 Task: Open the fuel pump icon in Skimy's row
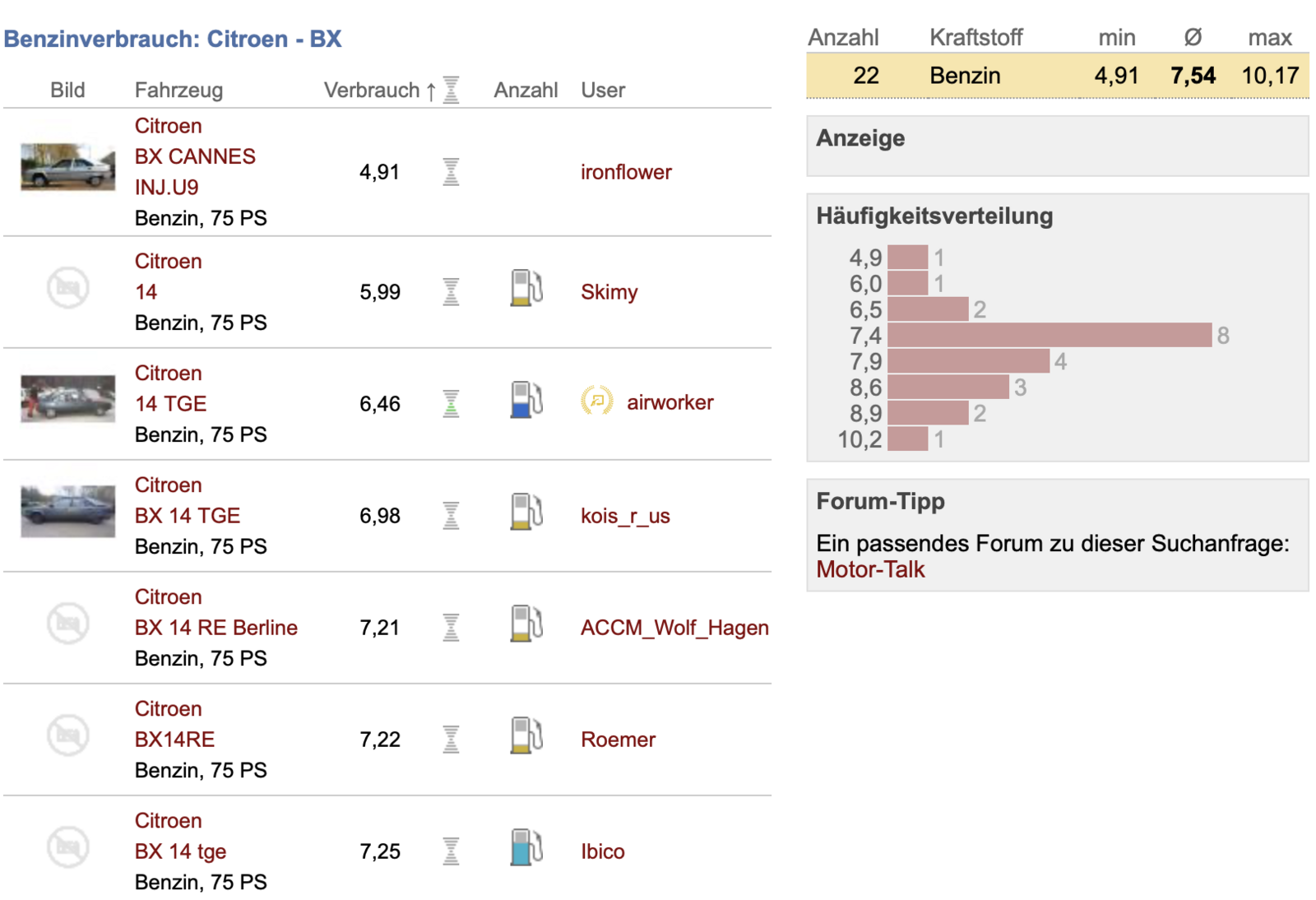pyautogui.click(x=526, y=289)
